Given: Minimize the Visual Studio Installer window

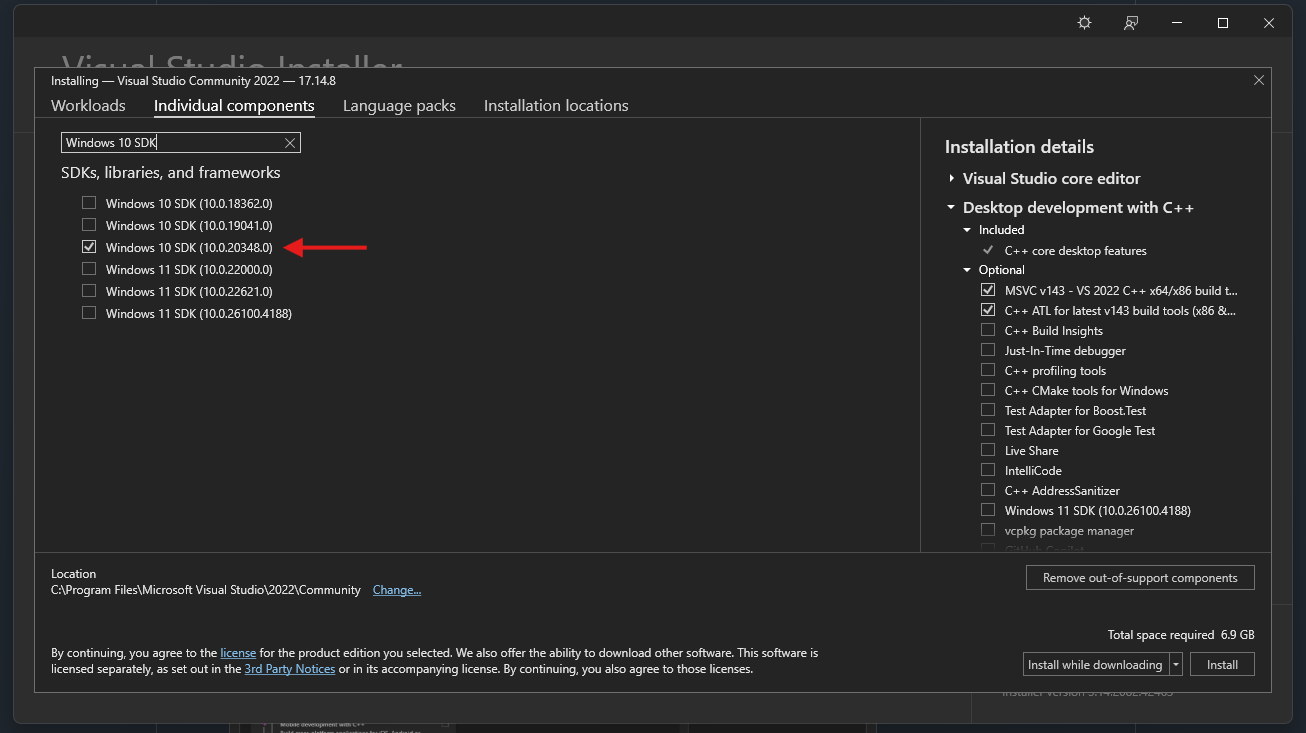Looking at the screenshot, I should point(1177,23).
